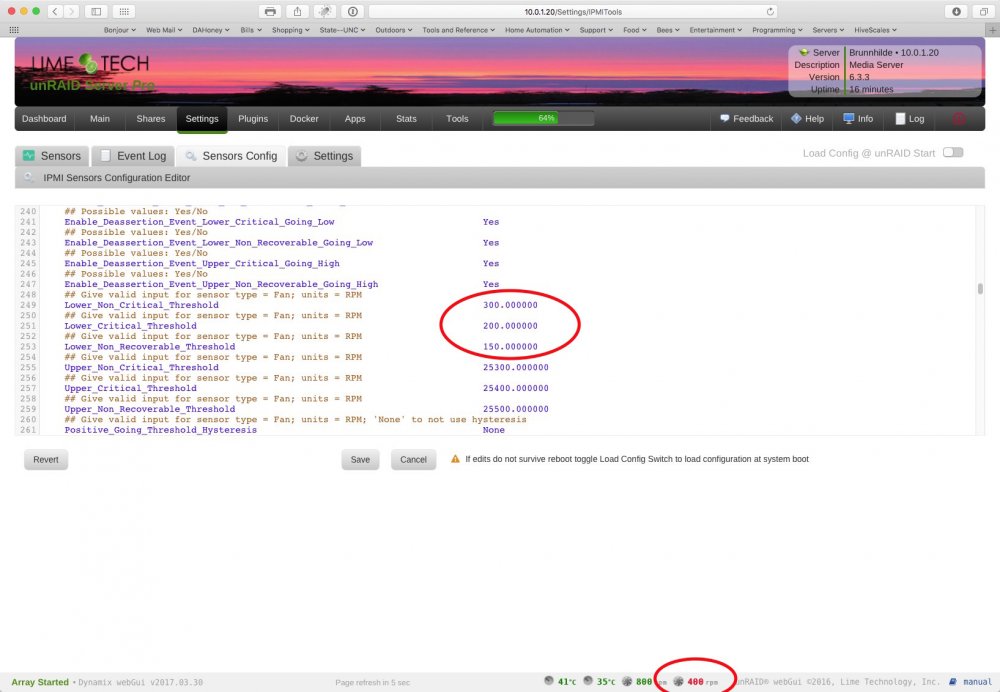The height and width of the screenshot is (692, 1000).
Task: Expand the Tools and Reference bookmarks folder
Action: (x=458, y=30)
